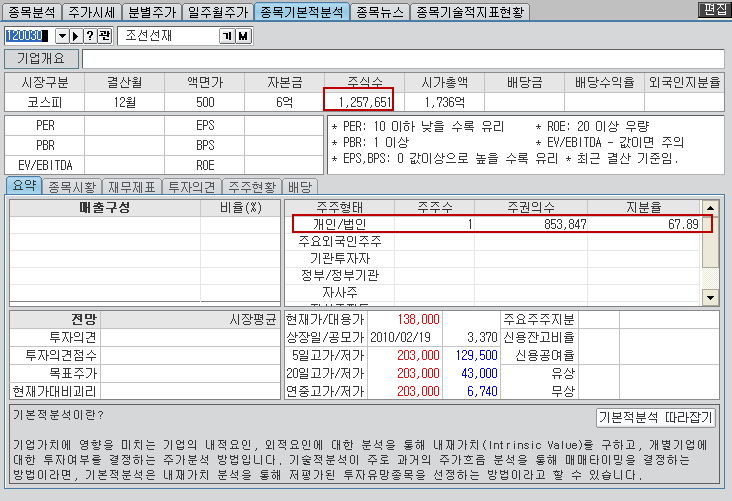Image resolution: width=732 pixels, height=501 pixels.
Task: Click the 결산월 value 12월
Action: coord(125,102)
